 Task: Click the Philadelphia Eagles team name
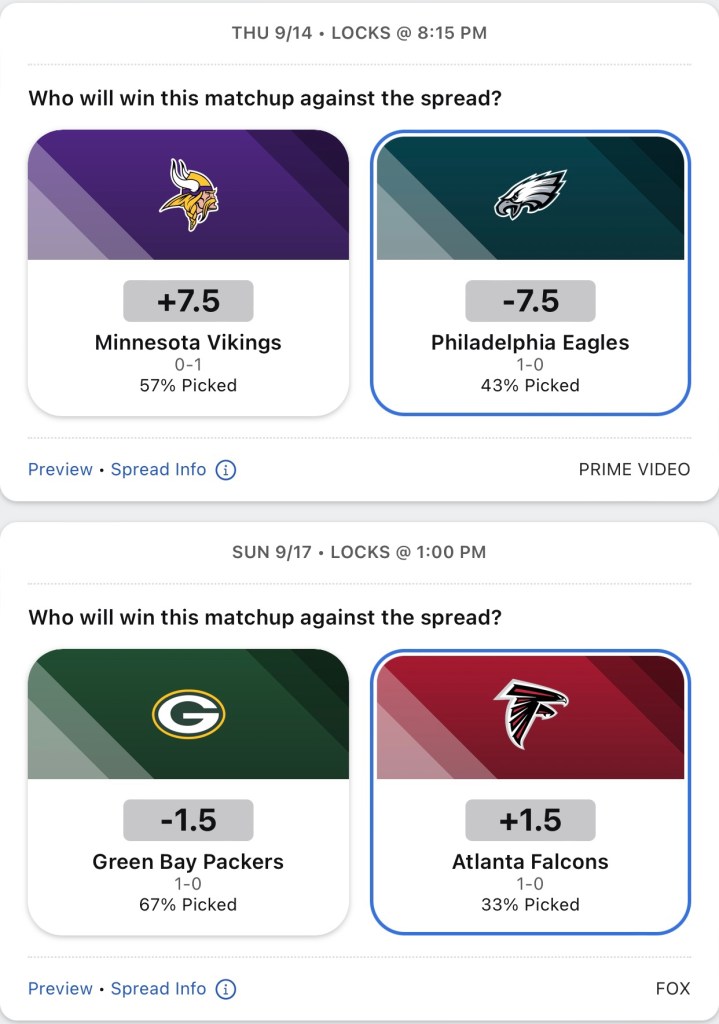click(530, 343)
